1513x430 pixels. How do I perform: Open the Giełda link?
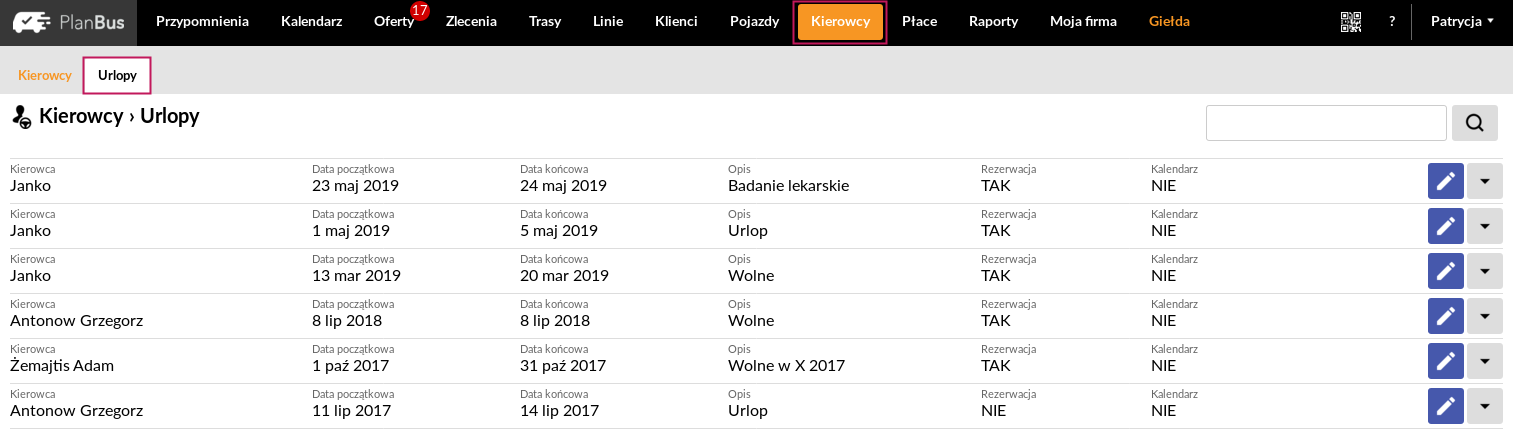(1170, 21)
